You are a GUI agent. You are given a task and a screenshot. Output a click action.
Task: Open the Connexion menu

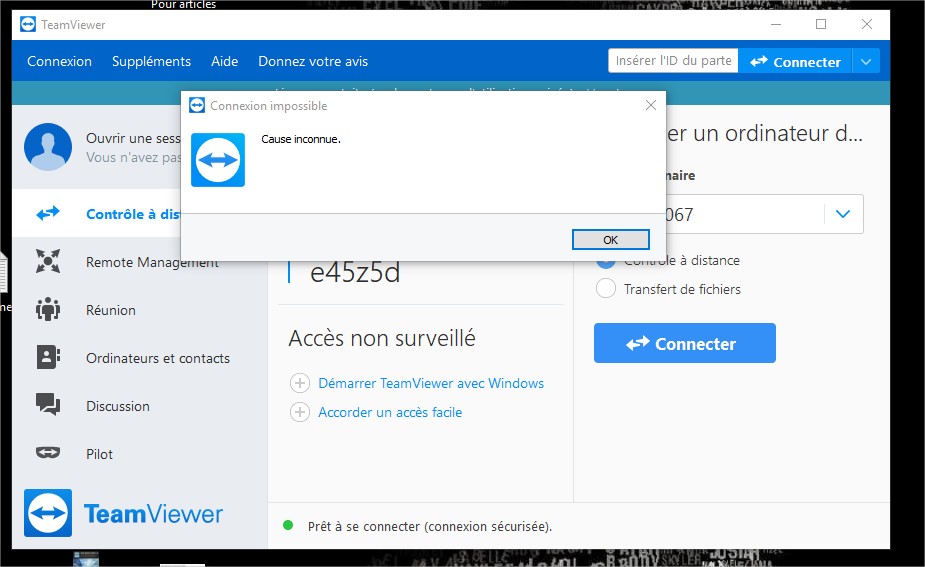click(60, 61)
